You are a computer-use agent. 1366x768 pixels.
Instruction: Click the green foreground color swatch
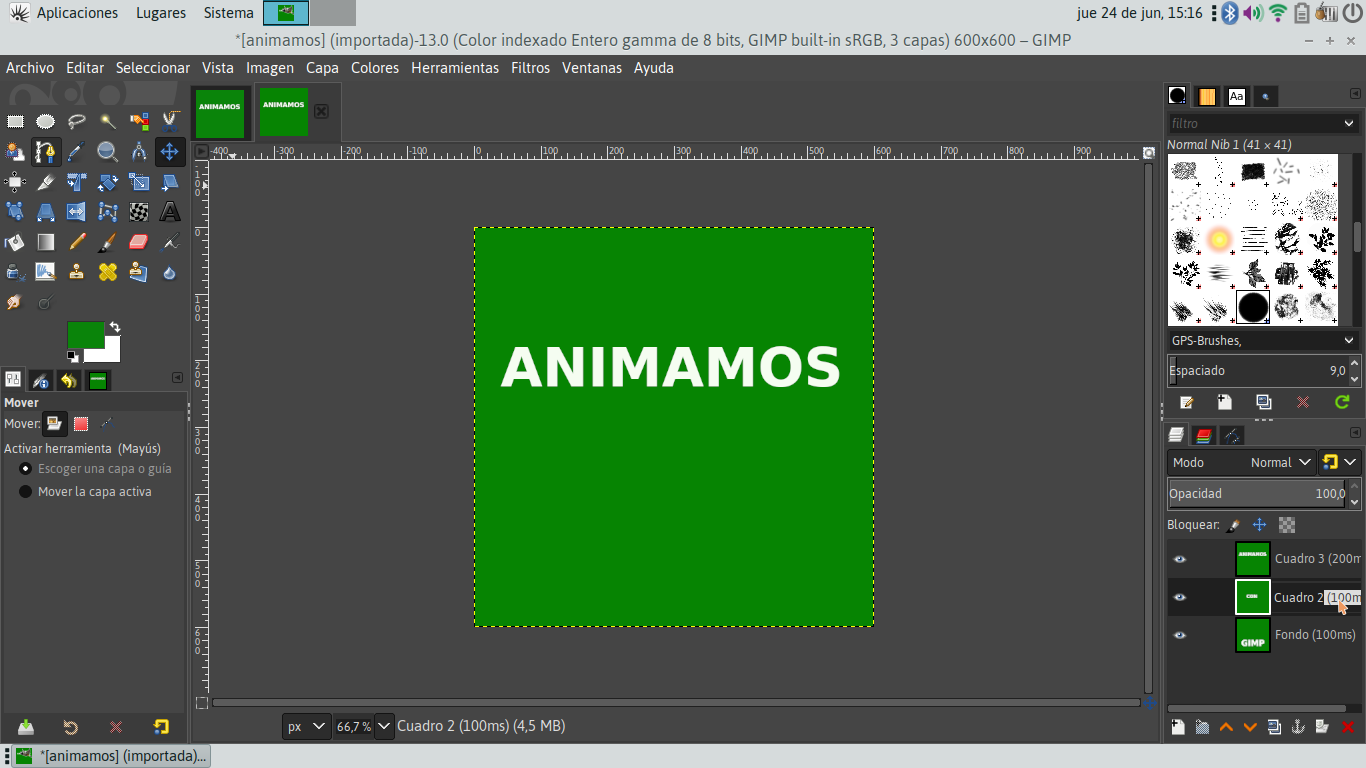click(x=84, y=334)
